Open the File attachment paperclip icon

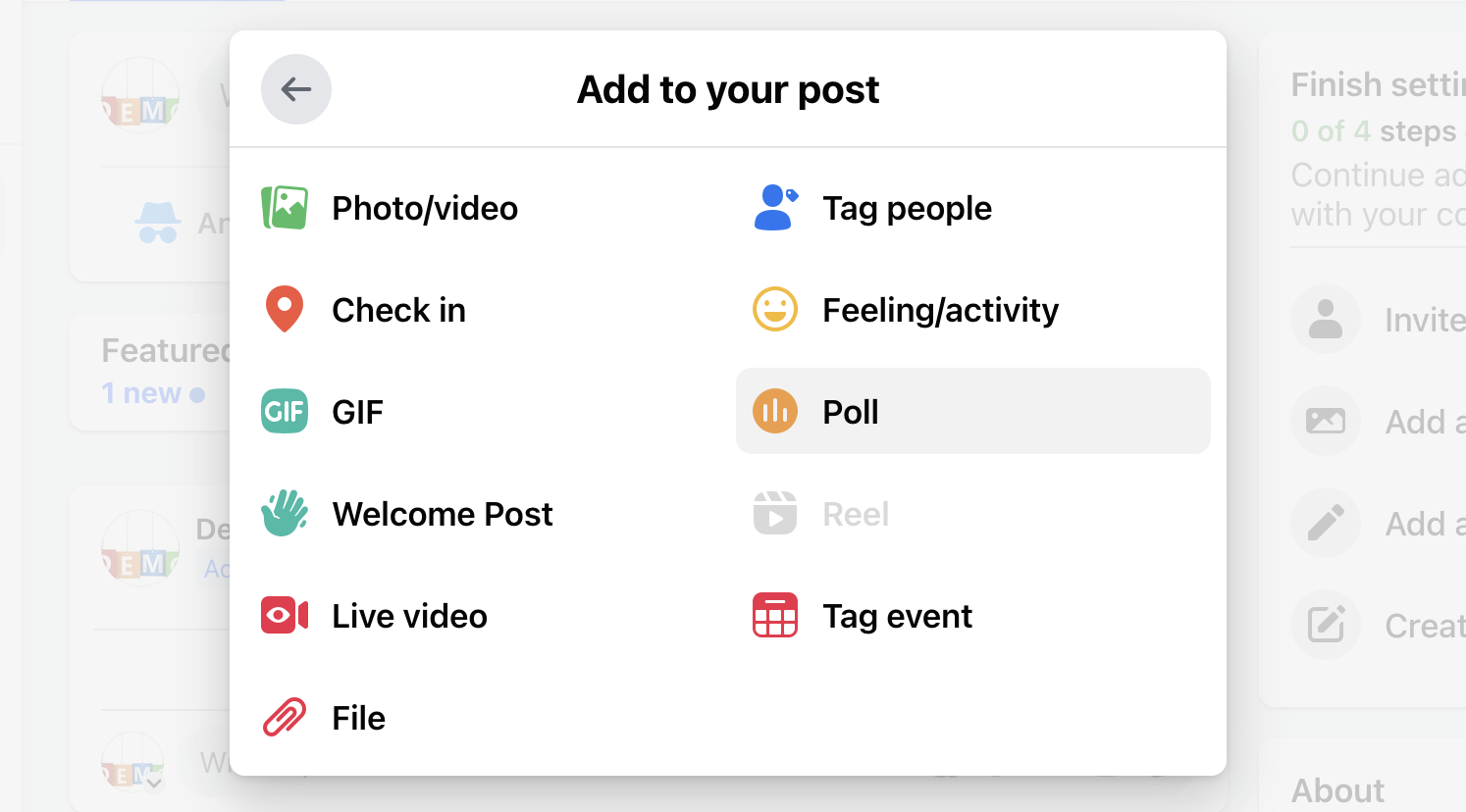(x=286, y=717)
